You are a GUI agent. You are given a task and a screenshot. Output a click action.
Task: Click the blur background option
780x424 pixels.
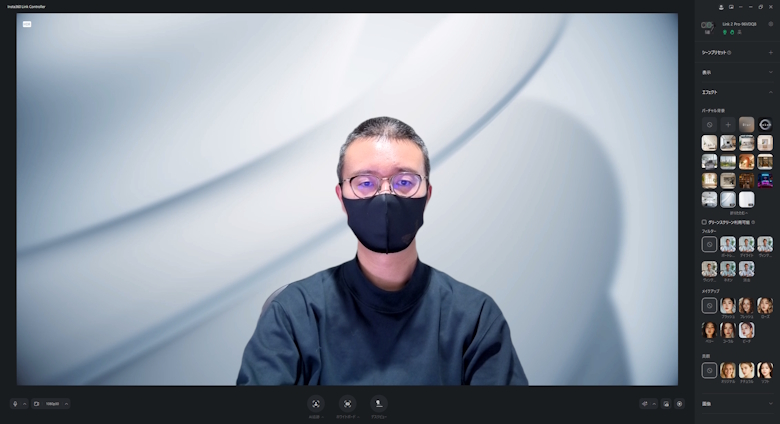[x=746, y=125]
